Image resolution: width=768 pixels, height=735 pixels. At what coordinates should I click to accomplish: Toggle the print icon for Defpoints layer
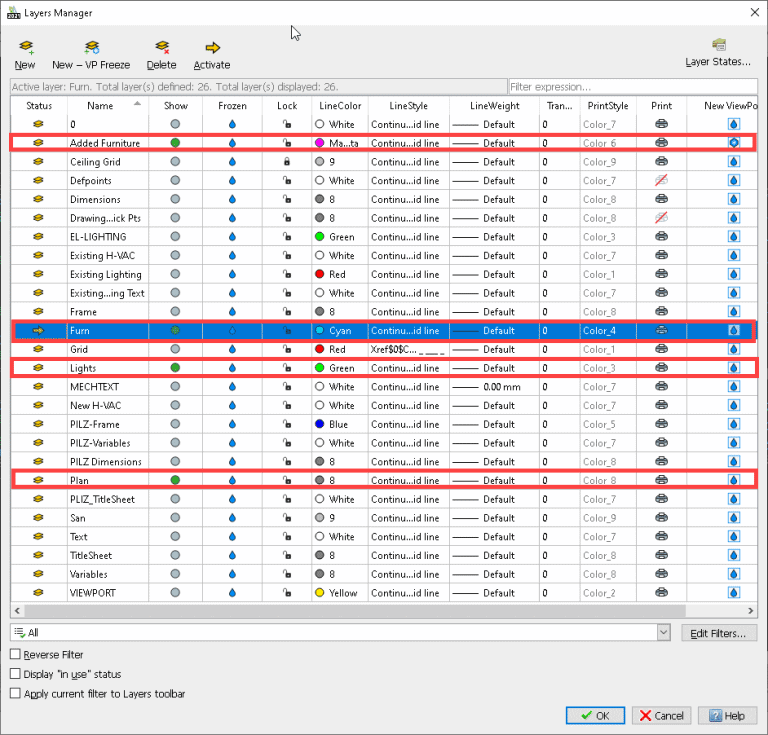(x=661, y=181)
